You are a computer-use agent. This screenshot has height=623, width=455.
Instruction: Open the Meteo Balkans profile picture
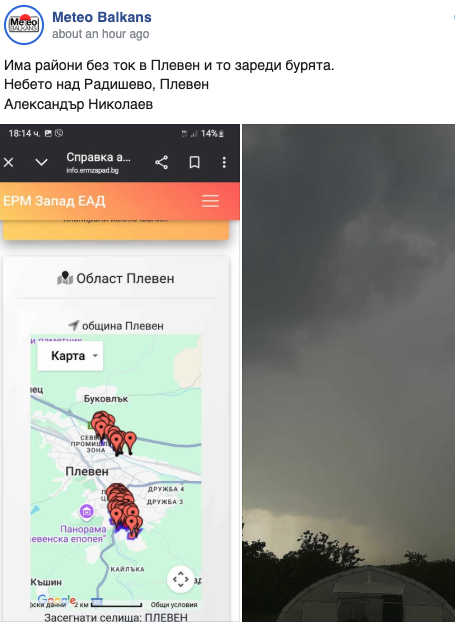click(x=24, y=25)
